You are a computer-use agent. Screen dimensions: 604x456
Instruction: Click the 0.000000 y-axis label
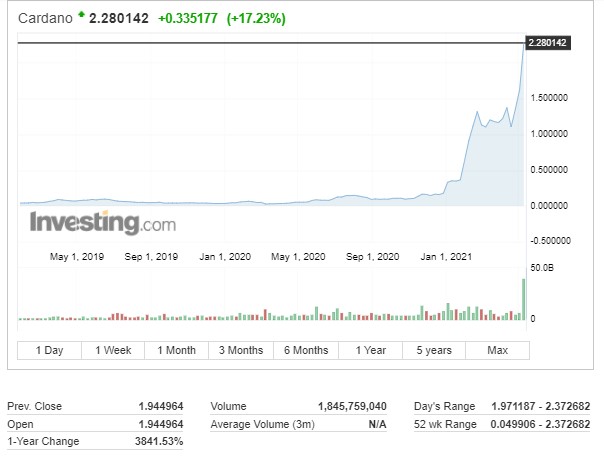click(x=549, y=206)
